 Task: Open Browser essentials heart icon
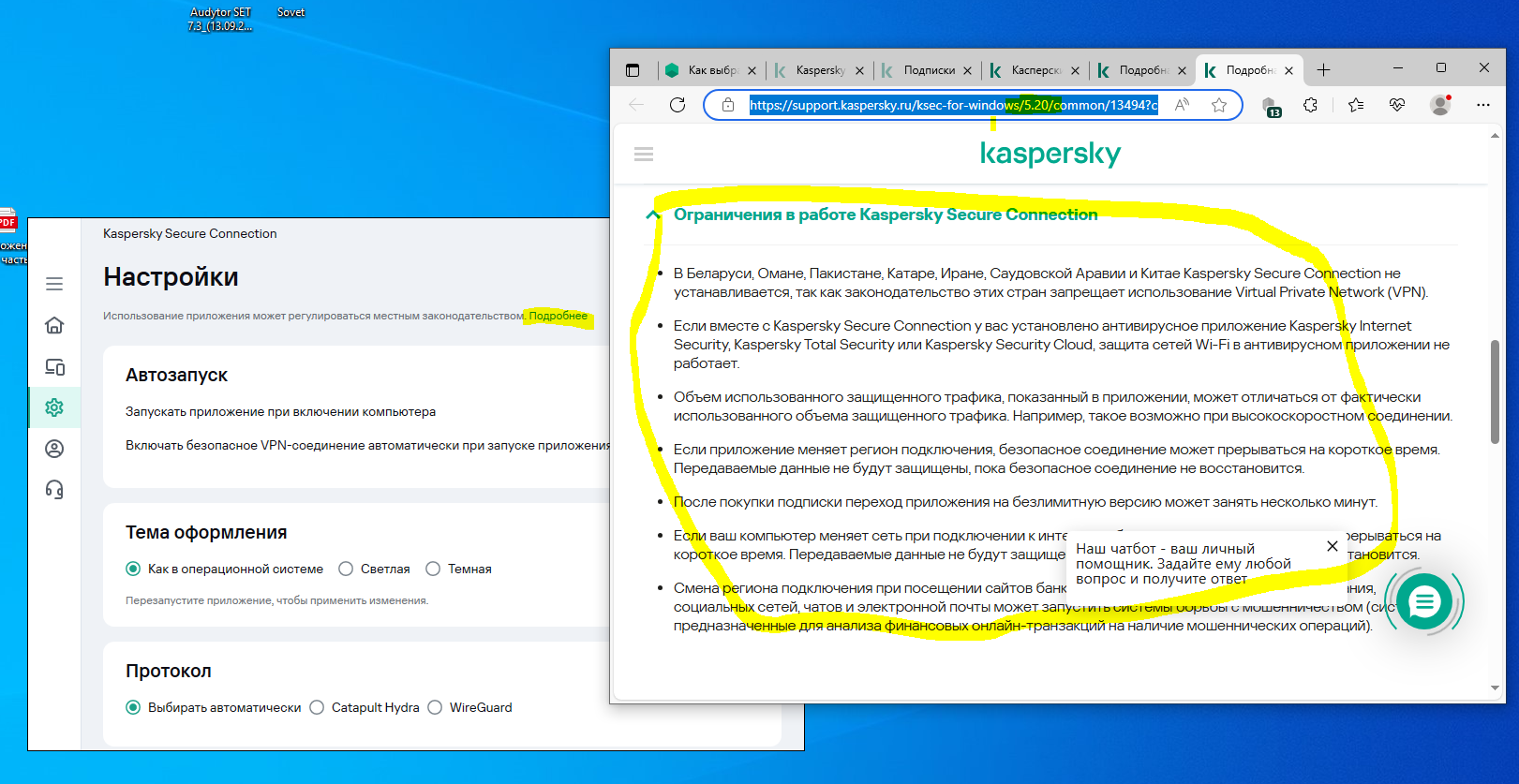coord(1397,105)
